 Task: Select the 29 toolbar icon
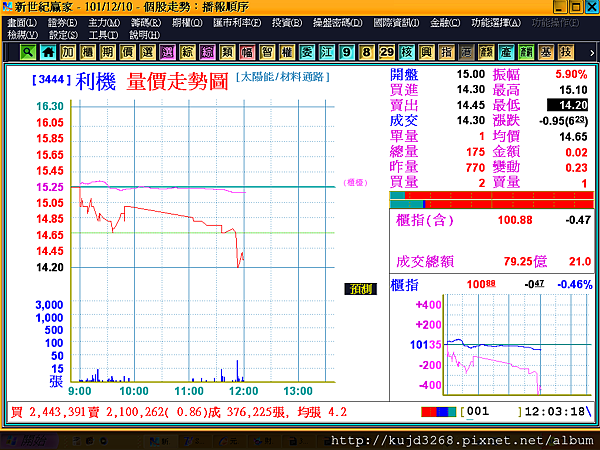click(386, 52)
